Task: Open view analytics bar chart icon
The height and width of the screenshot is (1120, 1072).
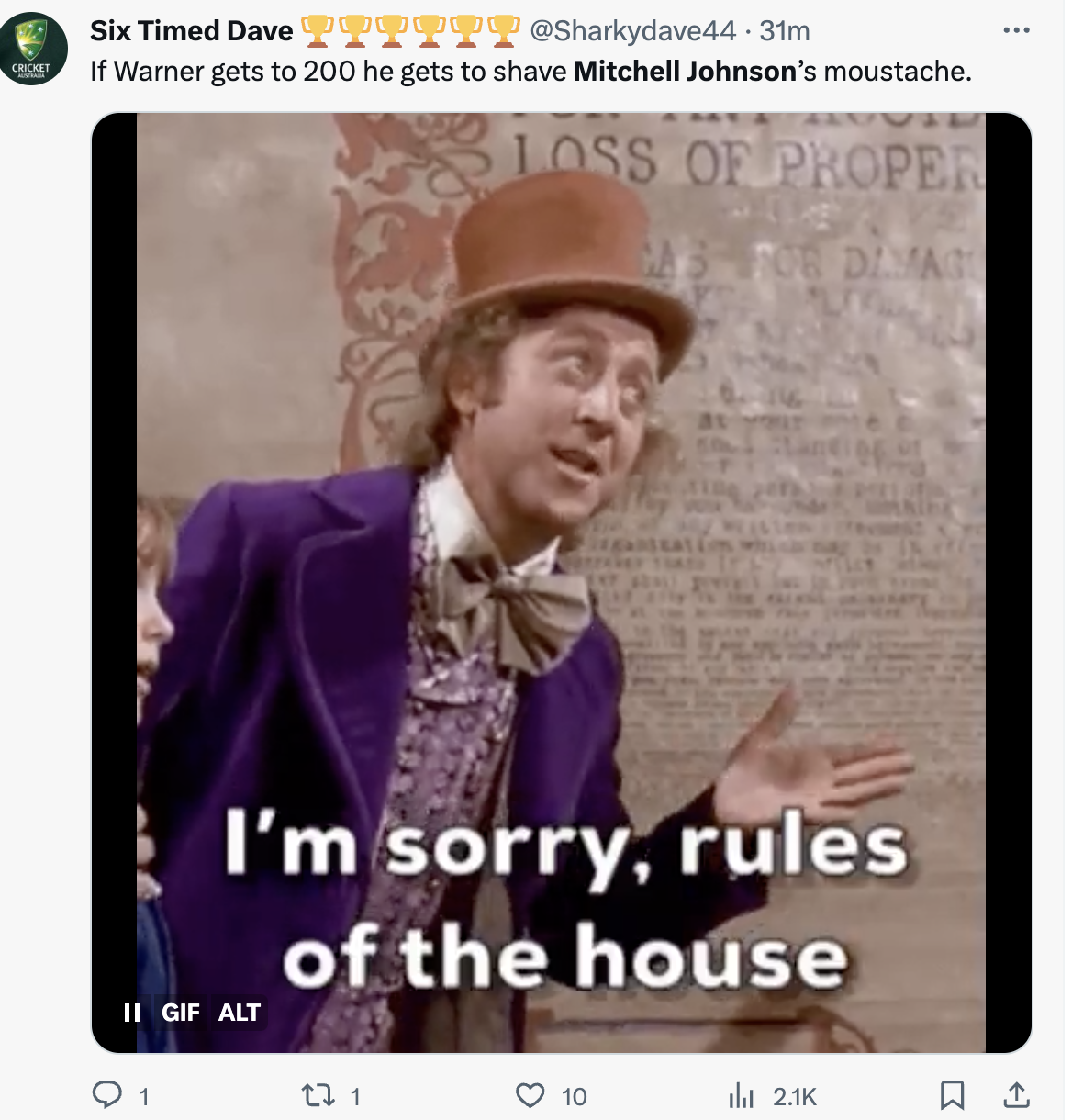Action: (x=741, y=1095)
